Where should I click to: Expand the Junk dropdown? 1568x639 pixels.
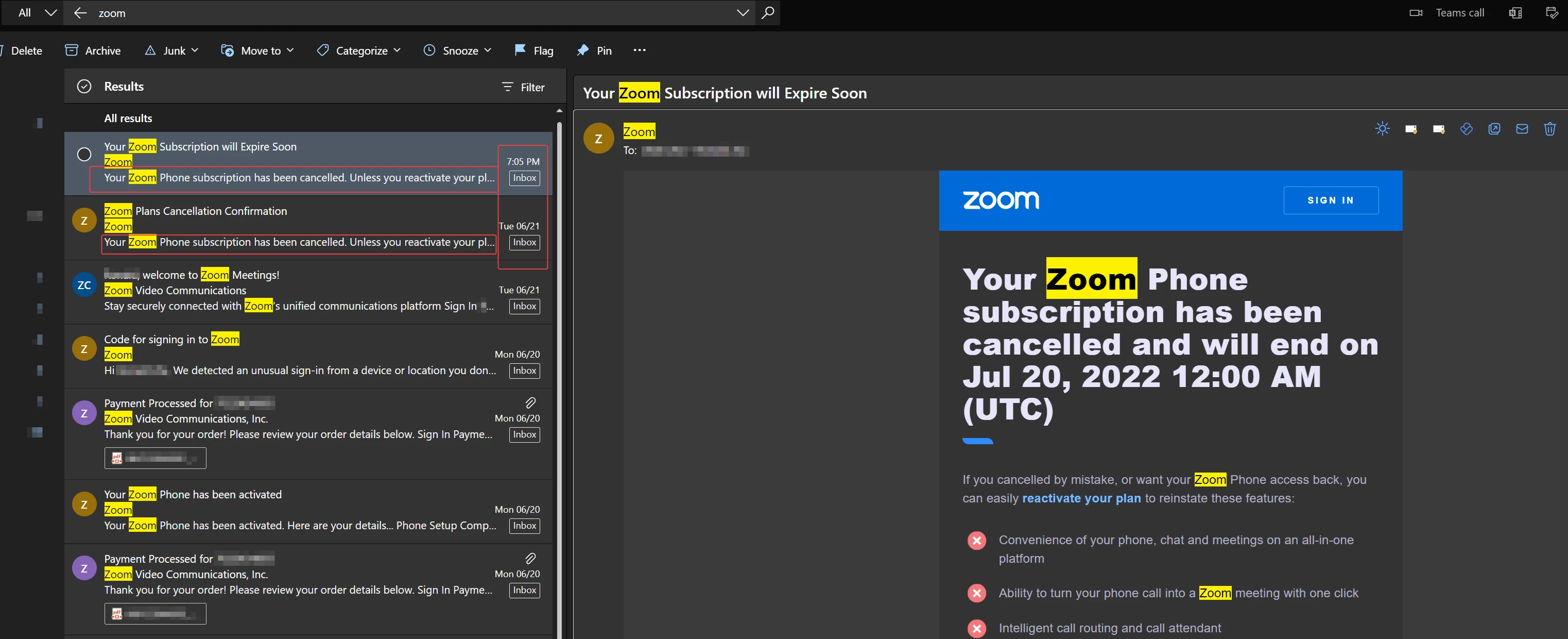click(195, 51)
